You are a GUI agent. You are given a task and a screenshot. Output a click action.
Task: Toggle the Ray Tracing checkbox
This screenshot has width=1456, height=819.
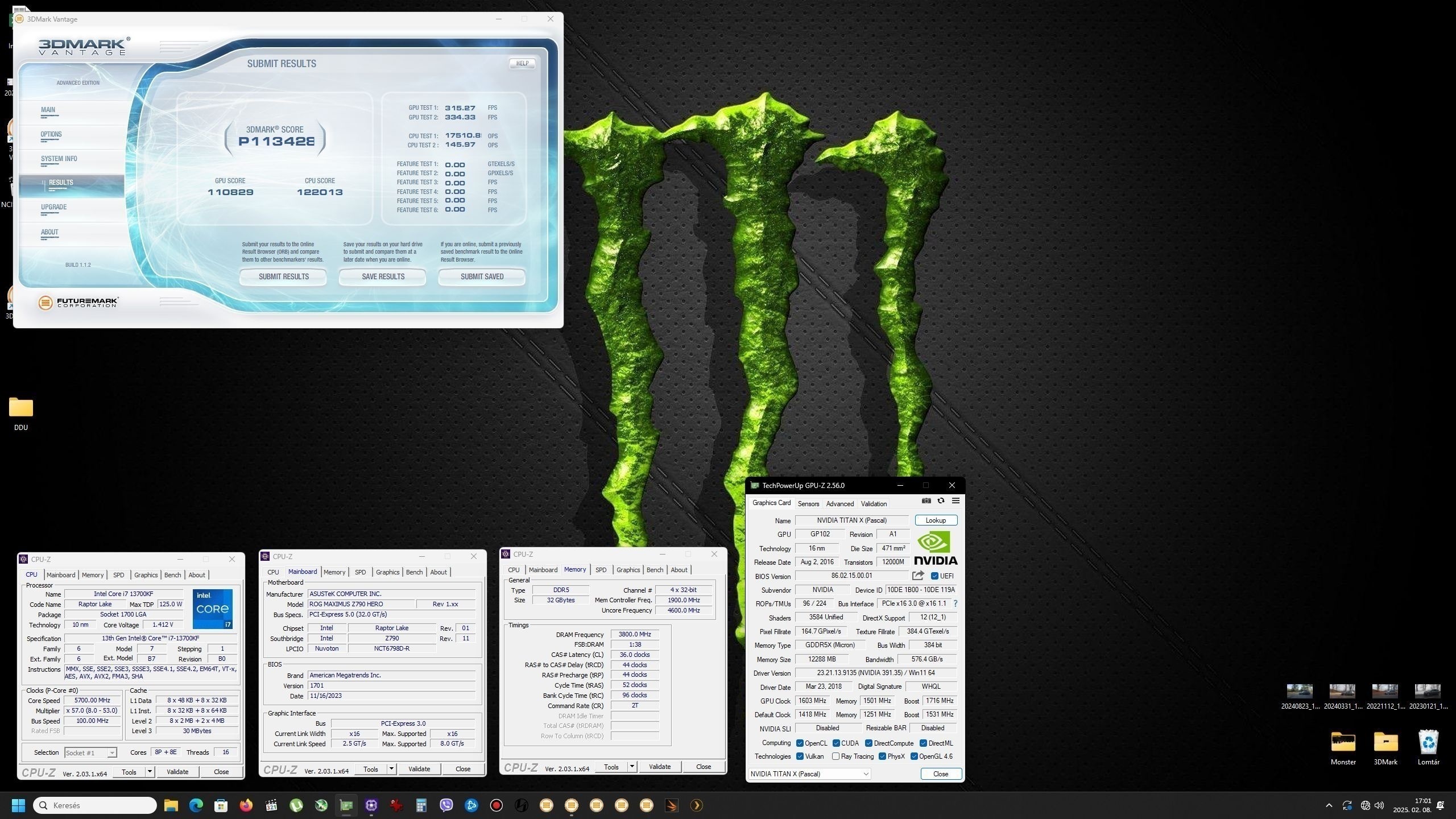pyautogui.click(x=835, y=756)
